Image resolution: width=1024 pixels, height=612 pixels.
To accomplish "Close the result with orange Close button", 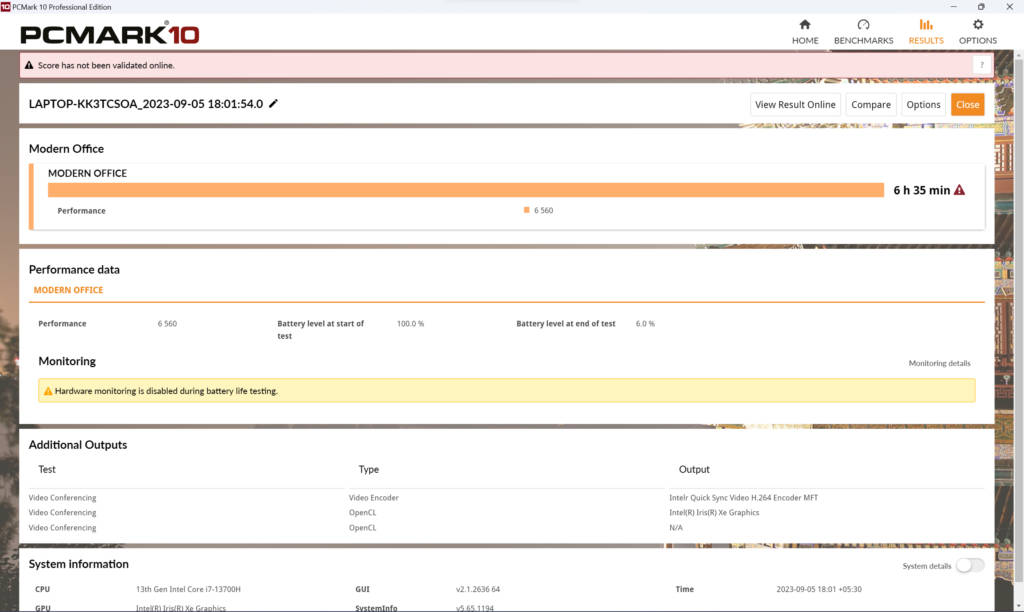I will pos(967,105).
